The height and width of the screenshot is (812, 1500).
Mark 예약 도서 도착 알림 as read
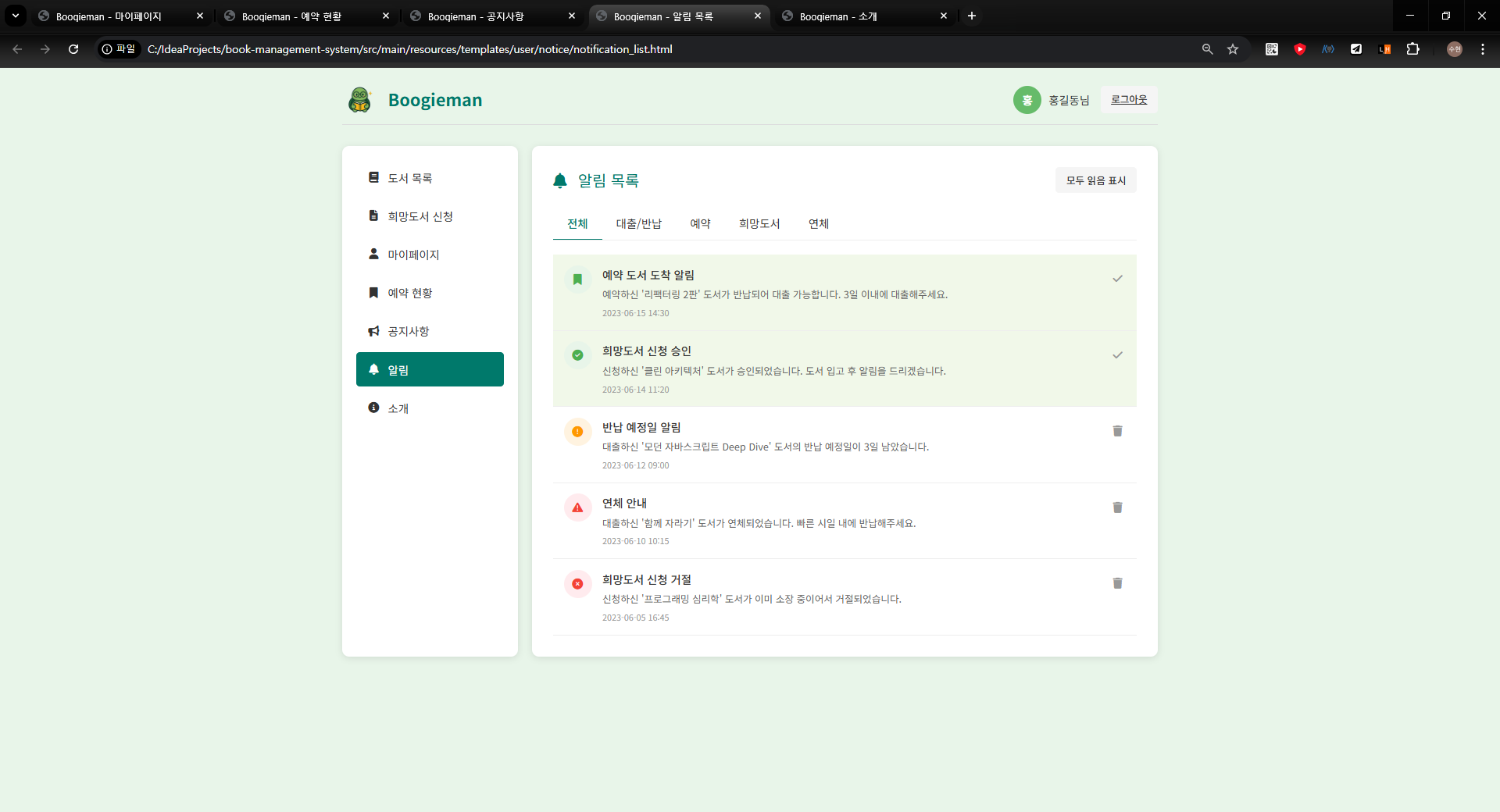coord(1117,279)
